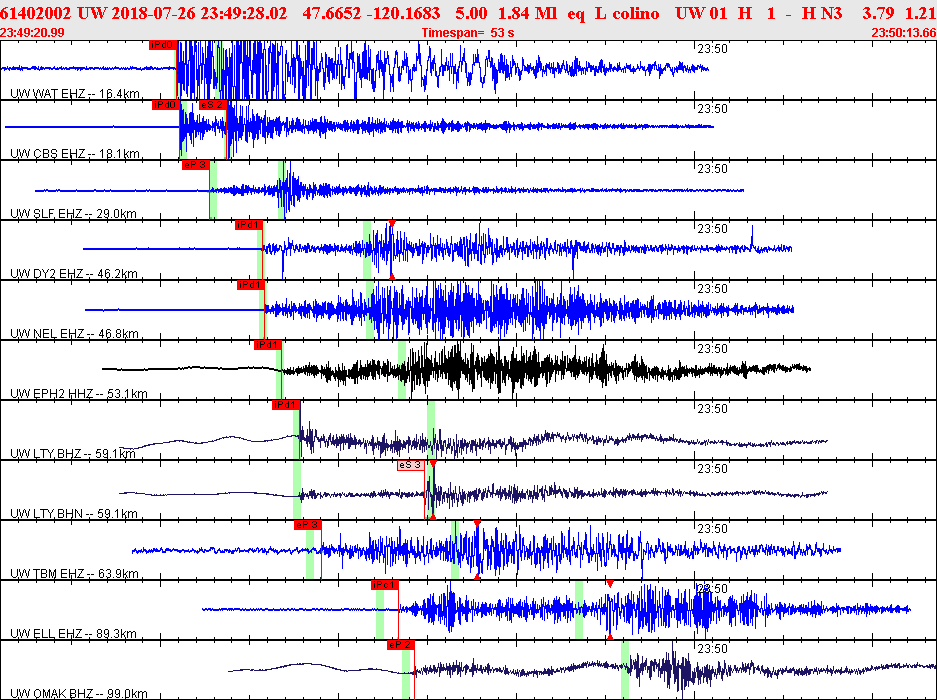Click depth value 5.00 in header
Image resolution: width=937 pixels, height=700 pixels.
pos(471,13)
